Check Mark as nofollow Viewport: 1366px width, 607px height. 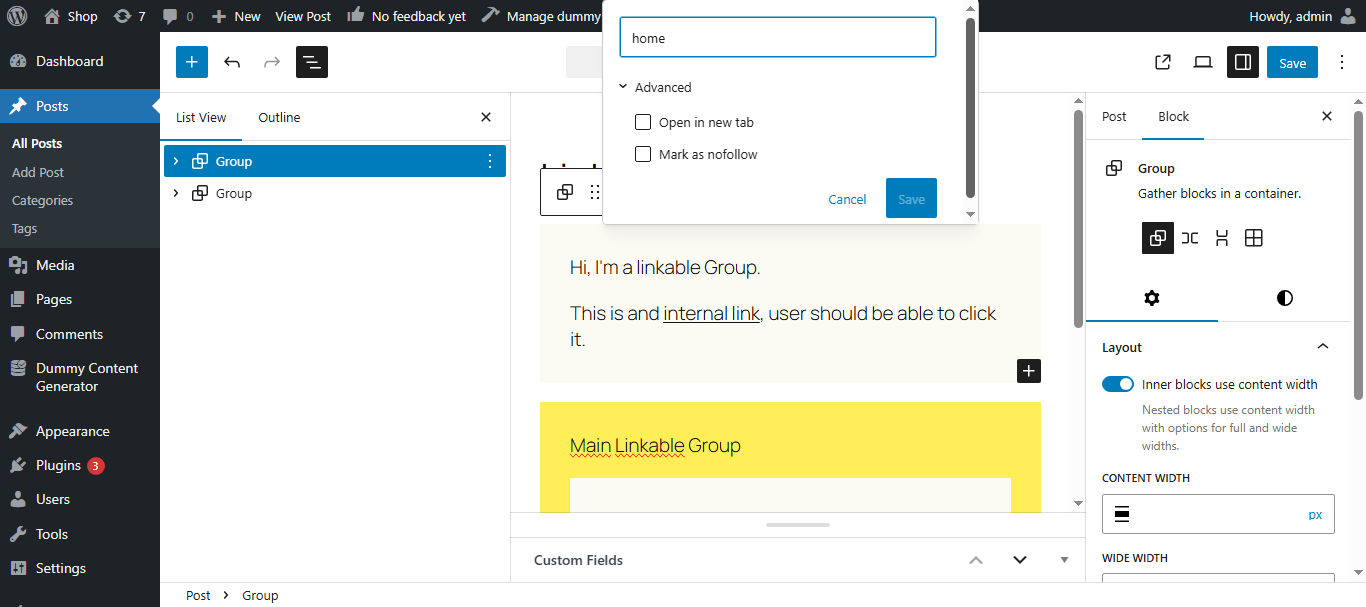643,154
